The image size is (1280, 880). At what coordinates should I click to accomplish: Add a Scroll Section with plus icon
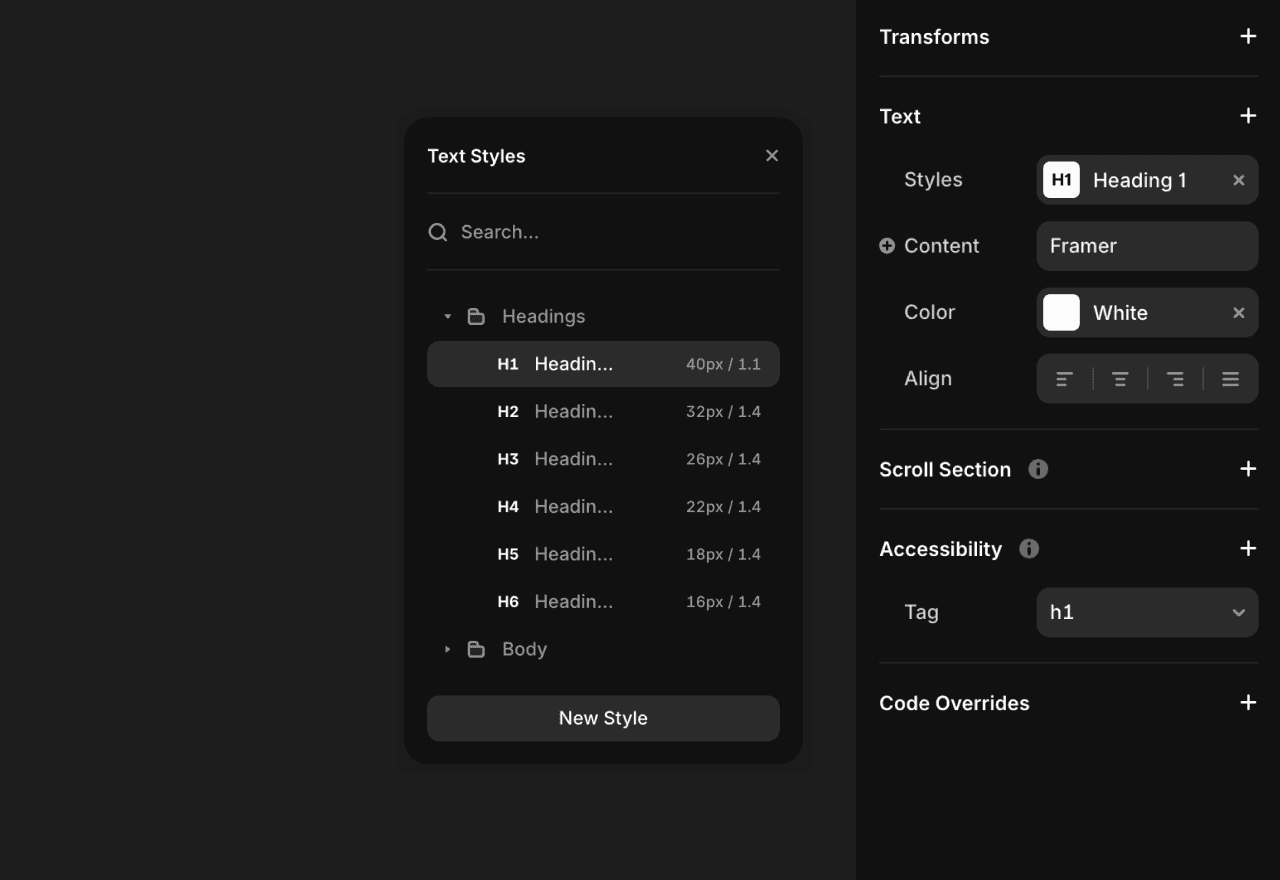coord(1248,469)
